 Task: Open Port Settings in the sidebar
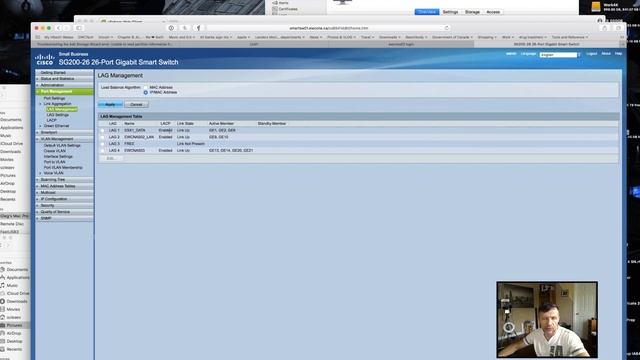[x=54, y=98]
